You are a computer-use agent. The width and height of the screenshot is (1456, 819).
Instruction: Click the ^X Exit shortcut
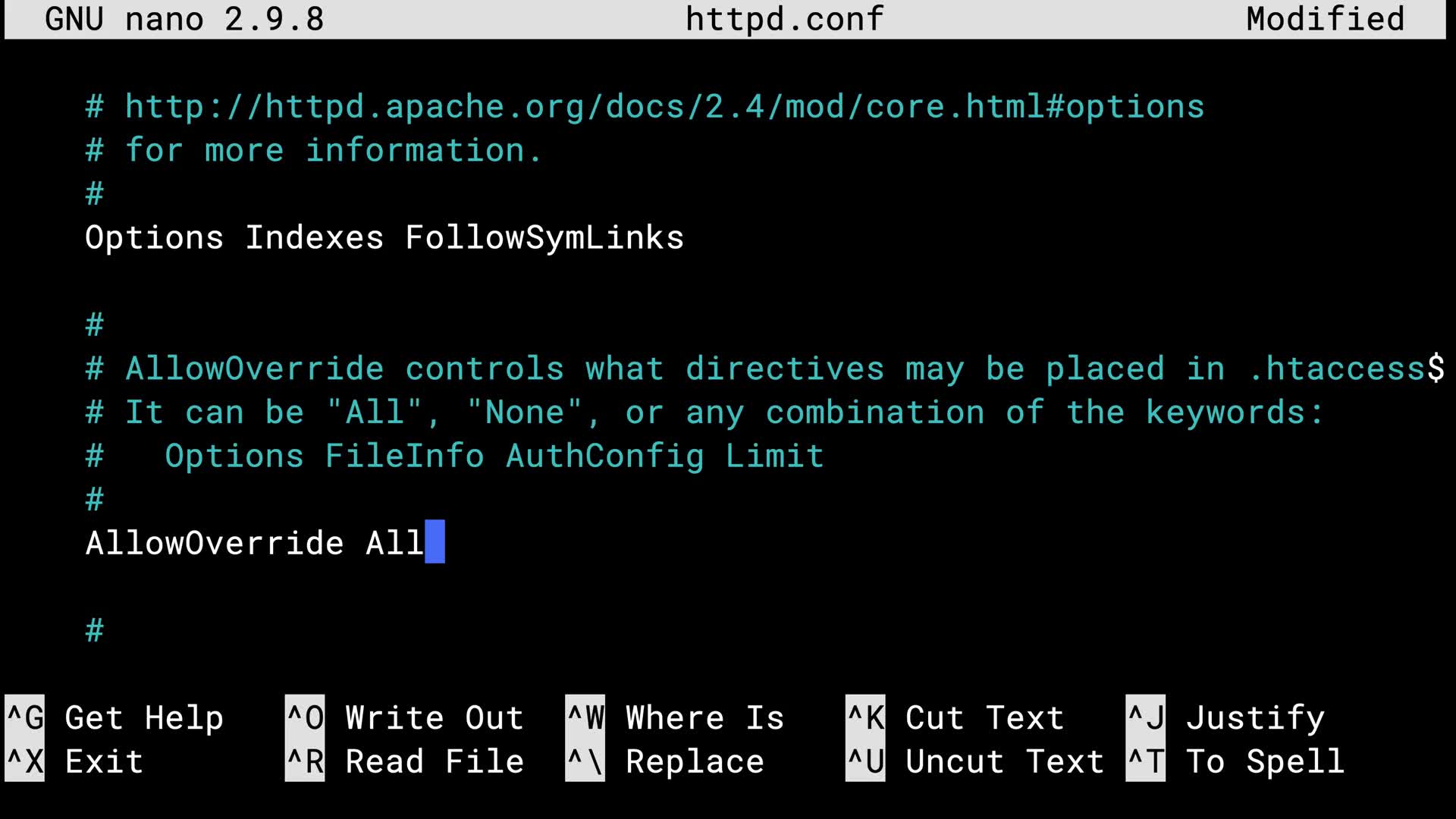point(74,761)
